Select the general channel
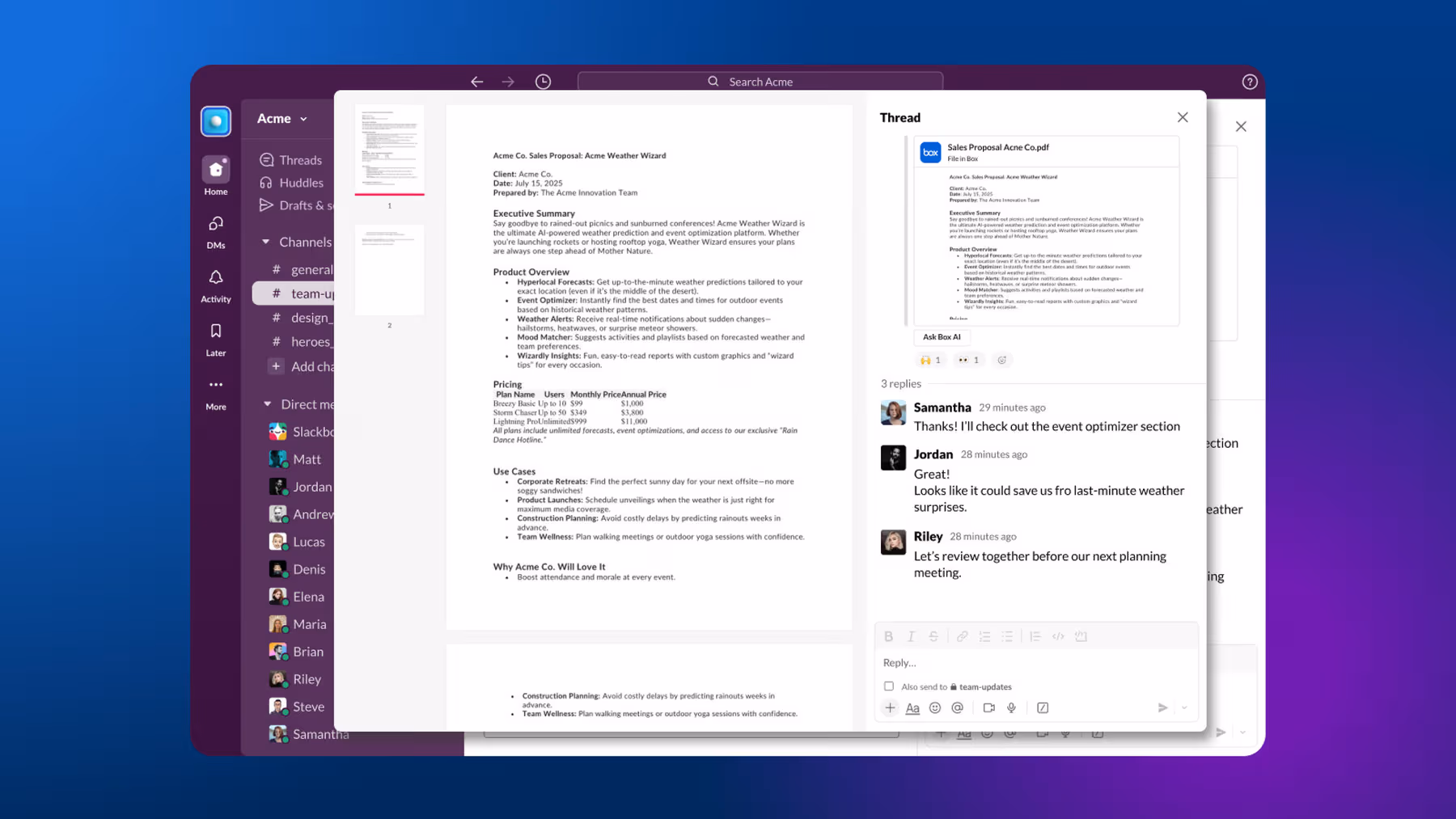Image resolution: width=1456 pixels, height=819 pixels. click(x=311, y=269)
